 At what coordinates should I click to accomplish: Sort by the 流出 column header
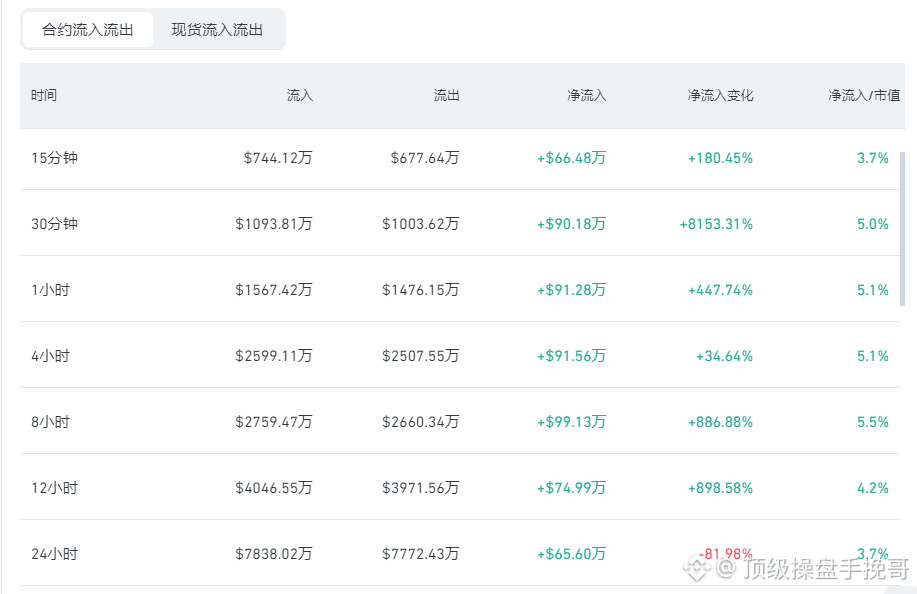(446, 95)
